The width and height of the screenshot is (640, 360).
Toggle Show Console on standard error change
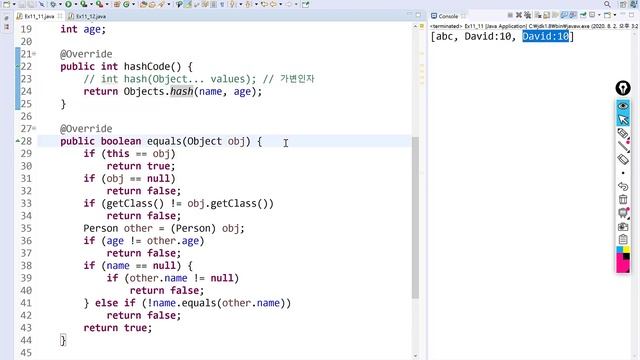click(573, 15)
